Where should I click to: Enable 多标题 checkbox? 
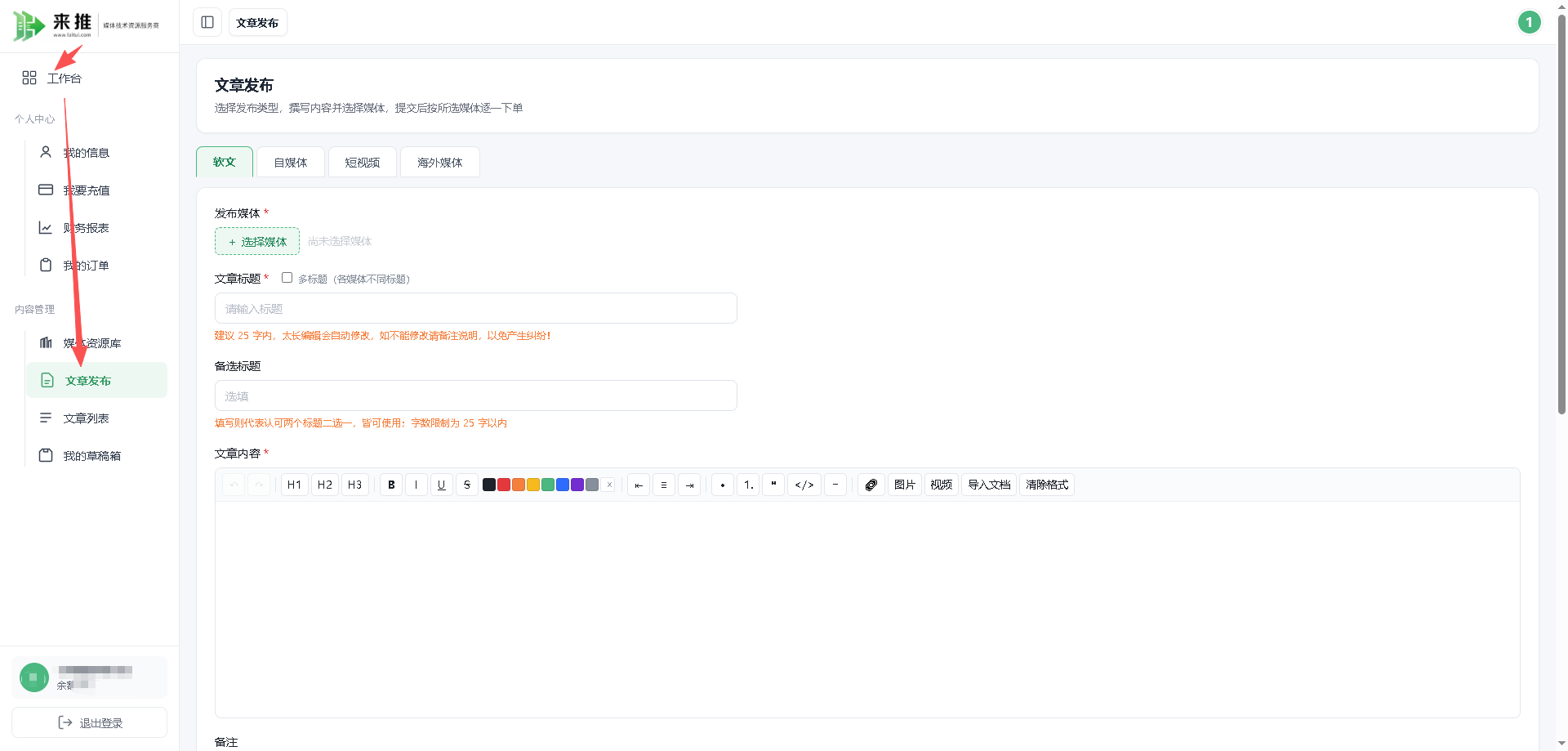[287, 278]
